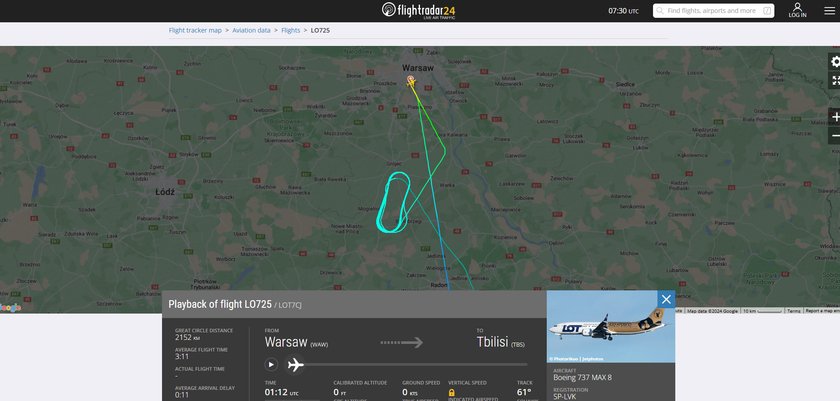Image resolution: width=840 pixels, height=401 pixels.
Task: Click the holding pattern loop on map
Action: point(394,202)
